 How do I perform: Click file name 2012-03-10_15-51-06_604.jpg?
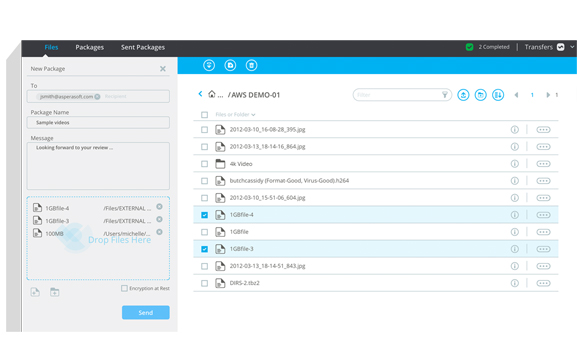pos(267,198)
